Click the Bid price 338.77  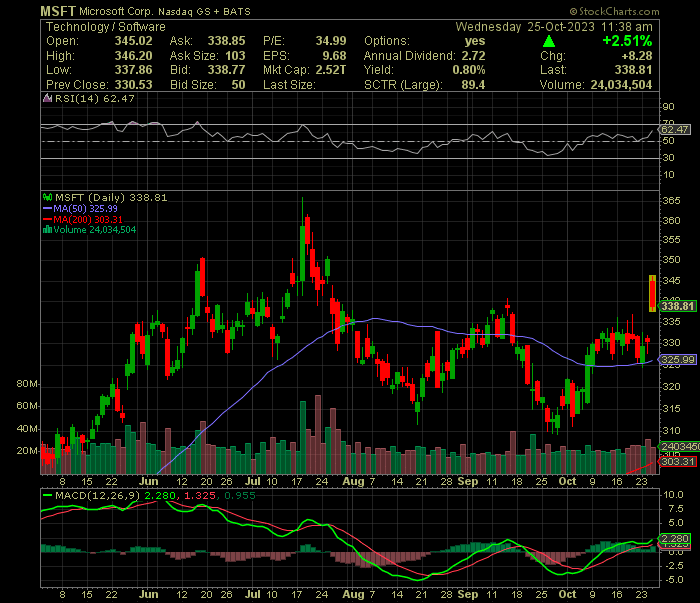(226, 70)
